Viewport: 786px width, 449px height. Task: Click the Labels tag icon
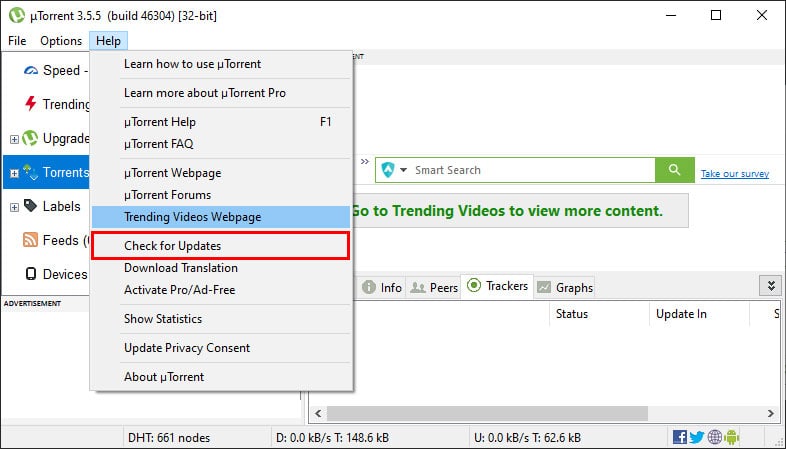point(31,206)
